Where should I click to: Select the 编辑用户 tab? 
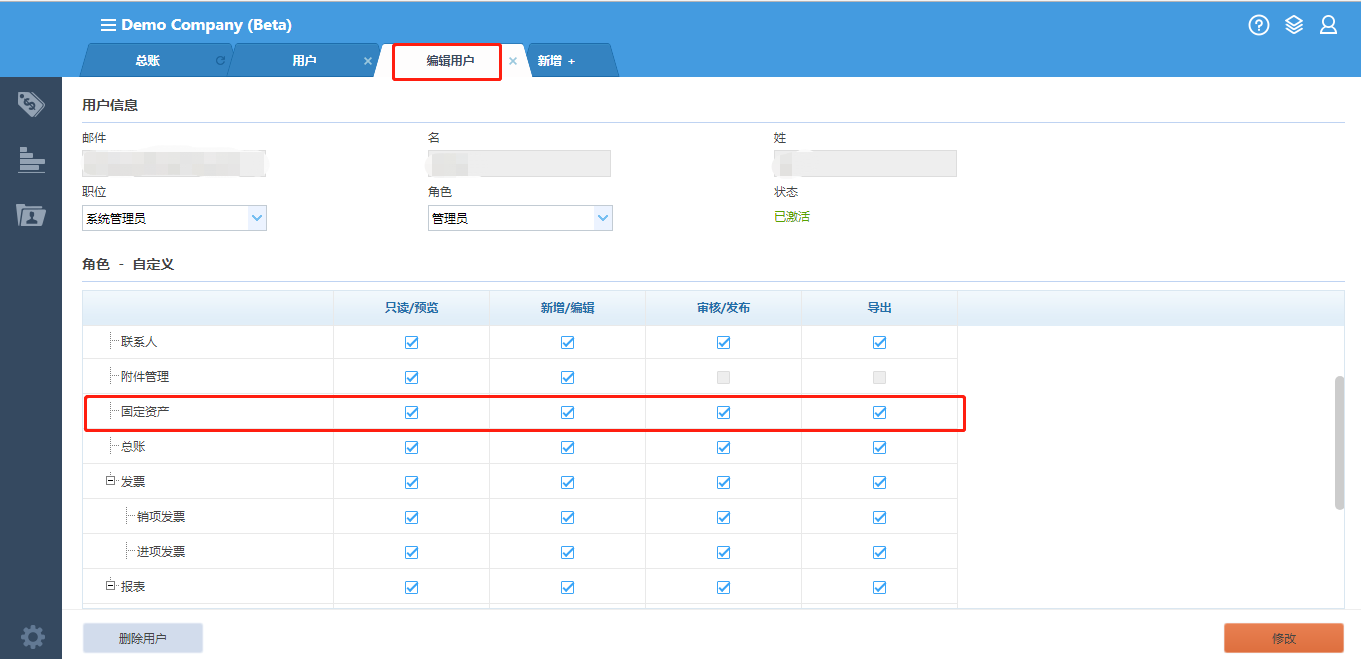click(450, 61)
